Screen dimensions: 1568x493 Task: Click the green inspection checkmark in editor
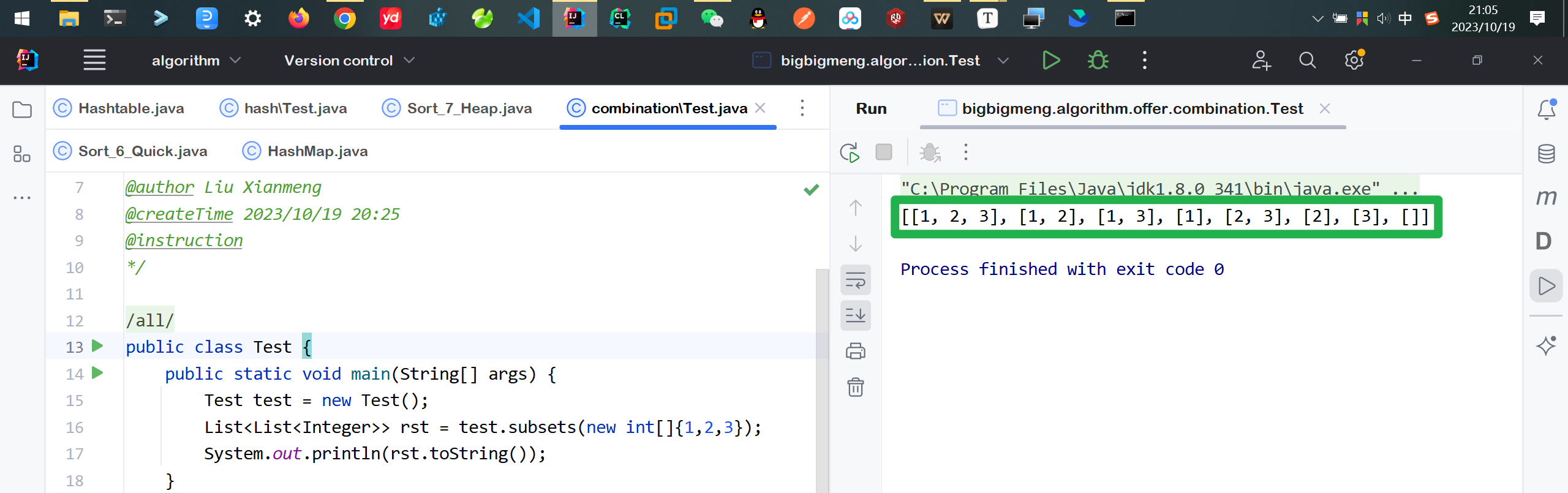(x=812, y=190)
